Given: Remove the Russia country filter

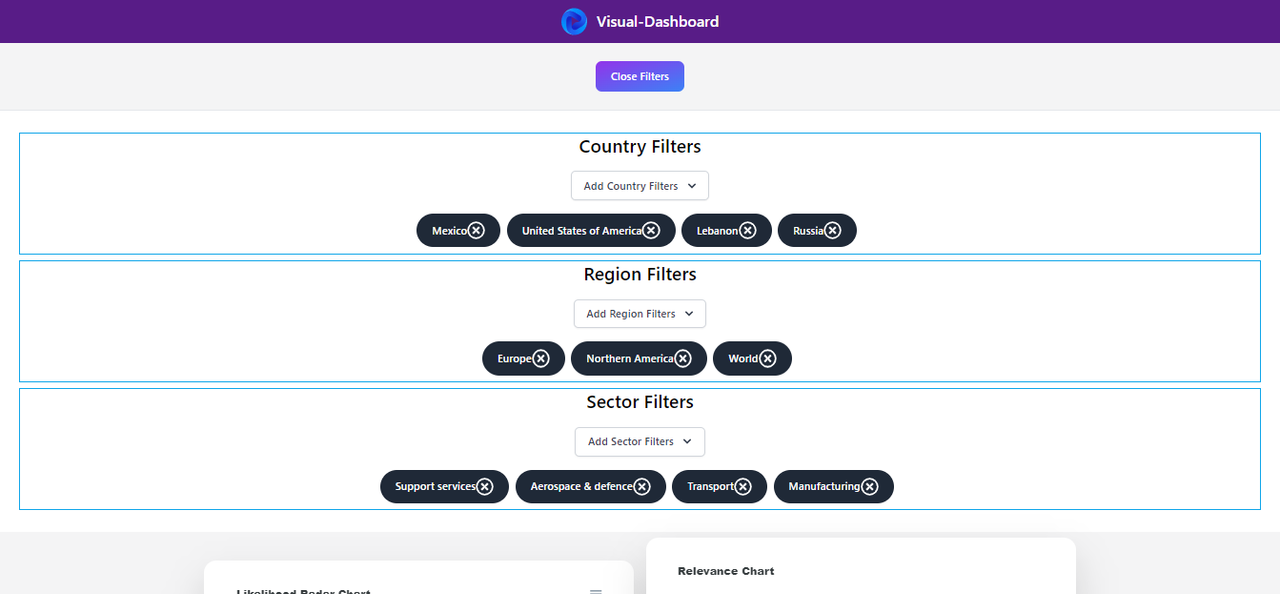Looking at the screenshot, I should point(833,231).
